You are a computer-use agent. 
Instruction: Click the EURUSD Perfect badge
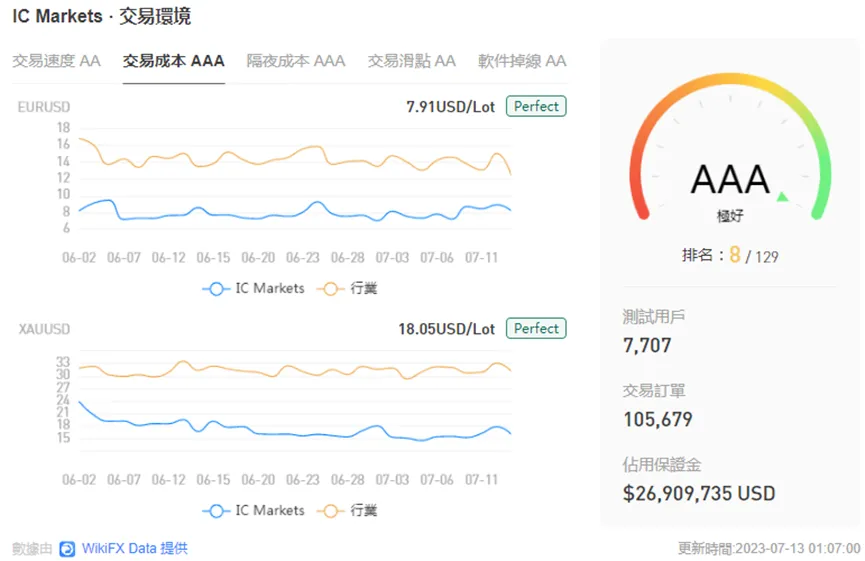(536, 106)
